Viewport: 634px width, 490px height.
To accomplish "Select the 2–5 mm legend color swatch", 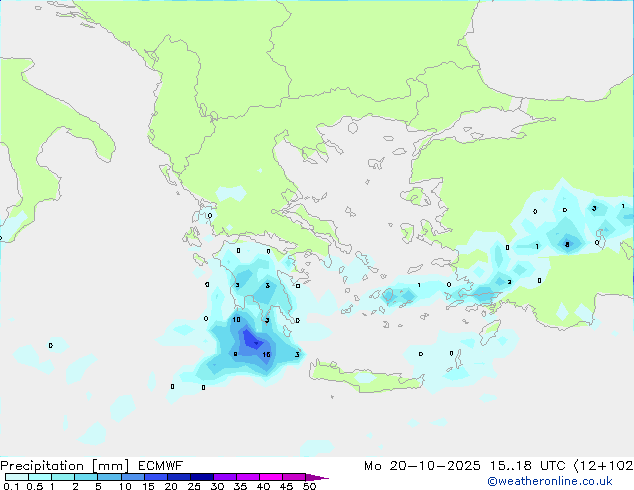I will tap(86, 477).
